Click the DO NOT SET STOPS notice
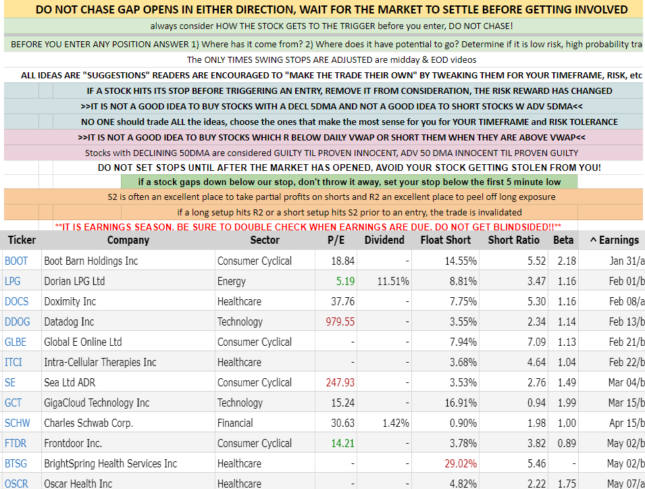The image size is (645, 489). pos(349,167)
